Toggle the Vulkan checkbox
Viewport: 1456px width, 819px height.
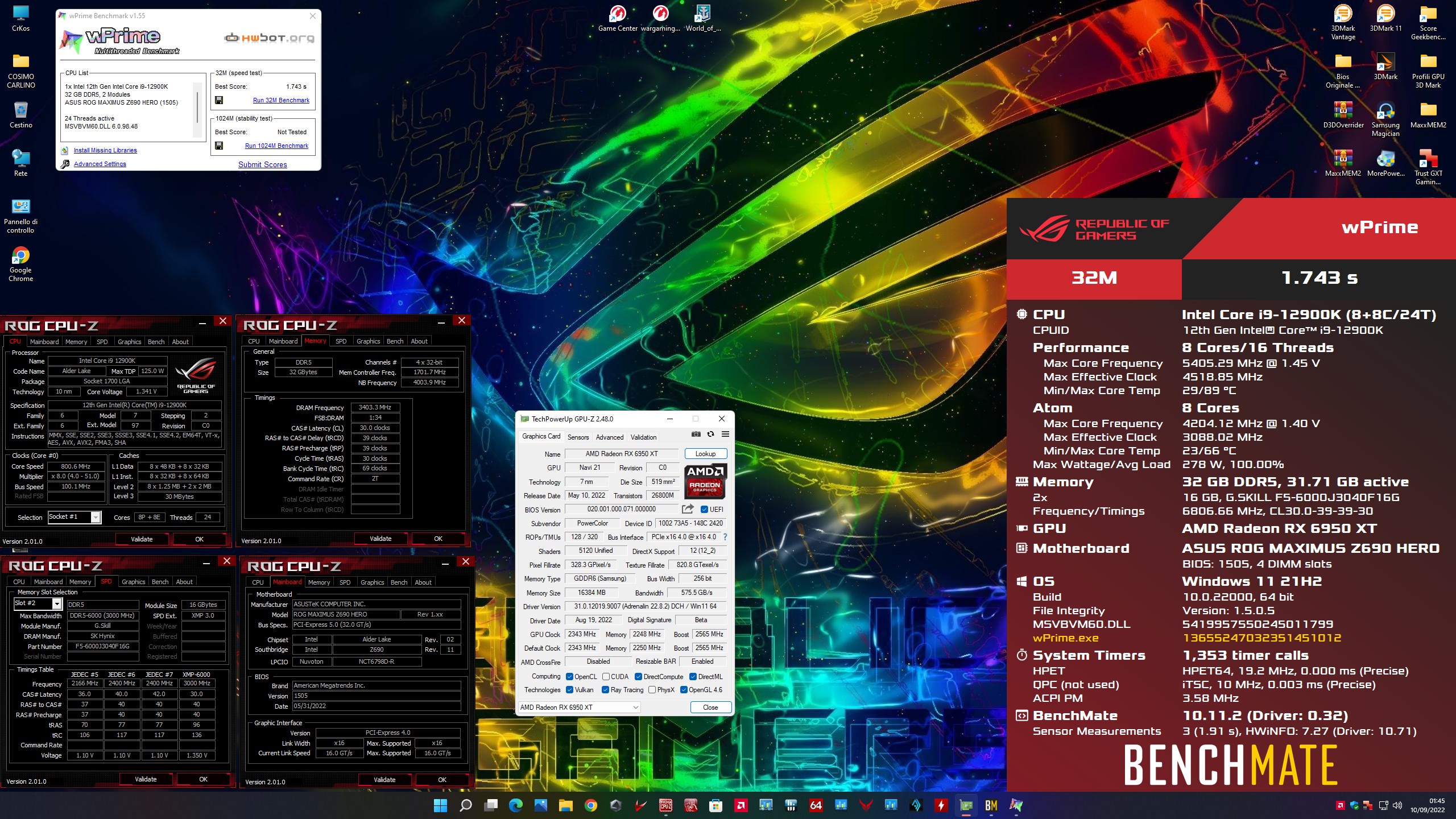pyautogui.click(x=569, y=690)
